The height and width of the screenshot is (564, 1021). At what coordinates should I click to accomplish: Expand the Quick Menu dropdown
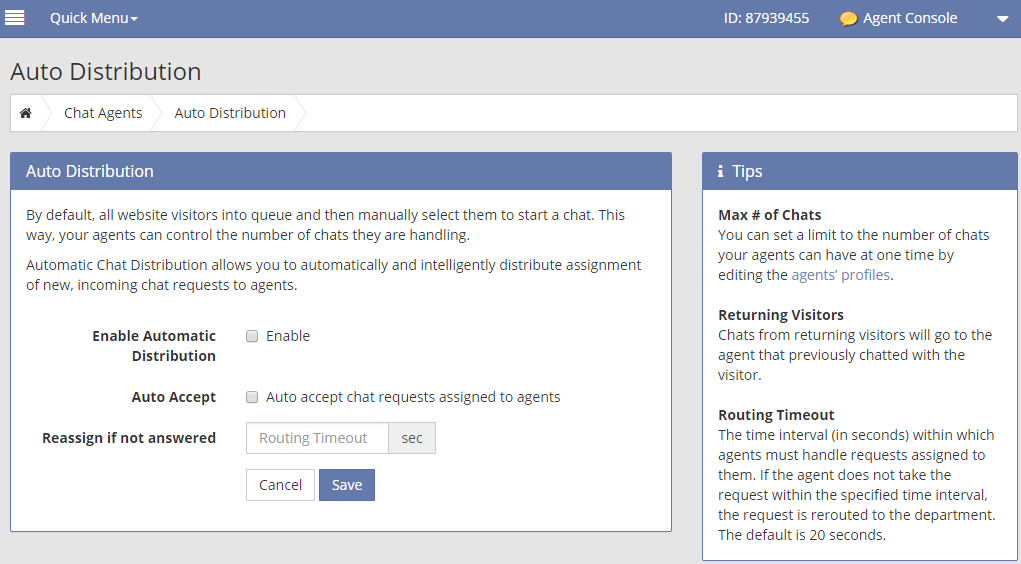[93, 18]
